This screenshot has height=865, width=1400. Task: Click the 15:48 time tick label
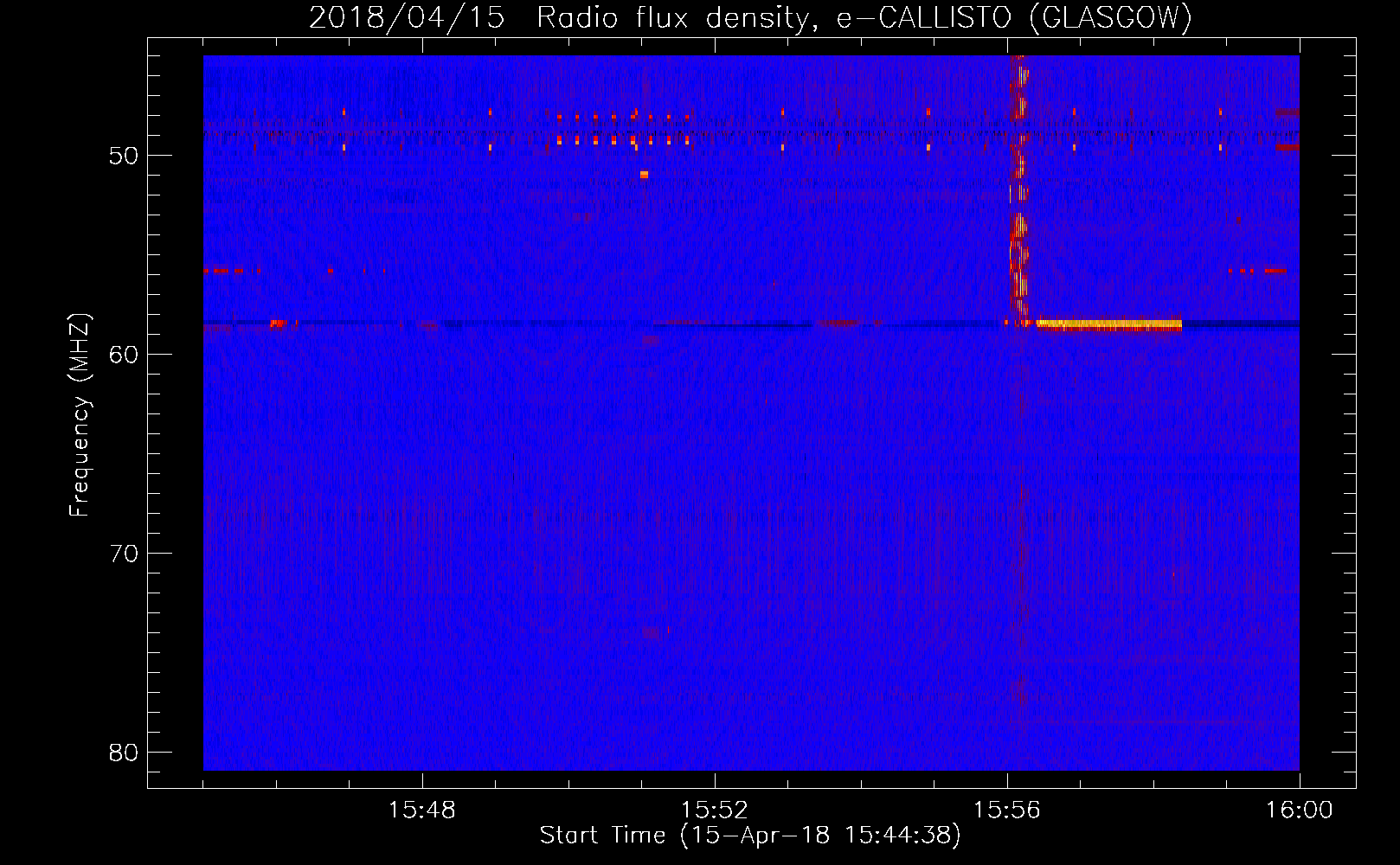422,811
